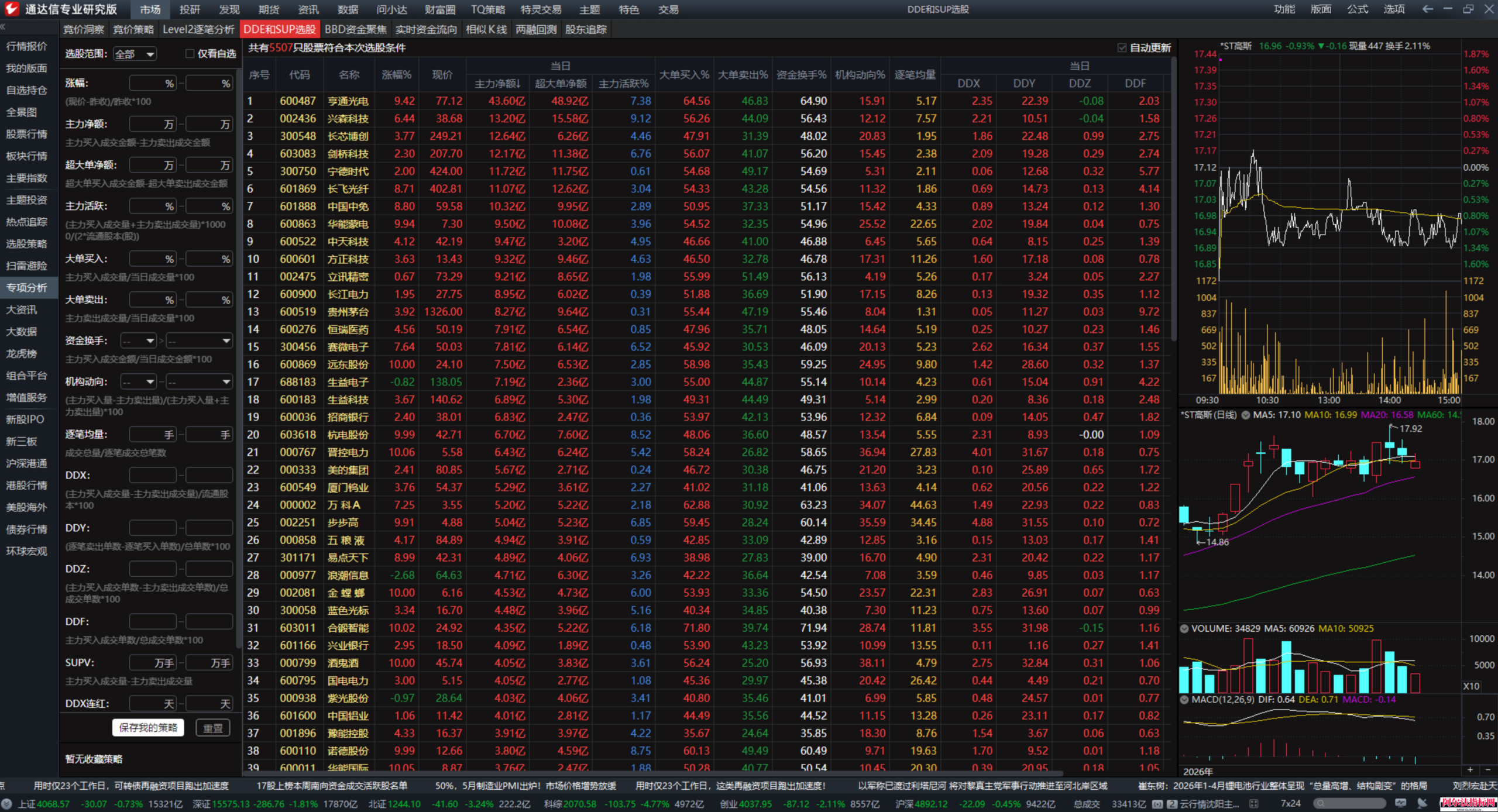Click the 7x24 news link in status bar

click(1290, 804)
